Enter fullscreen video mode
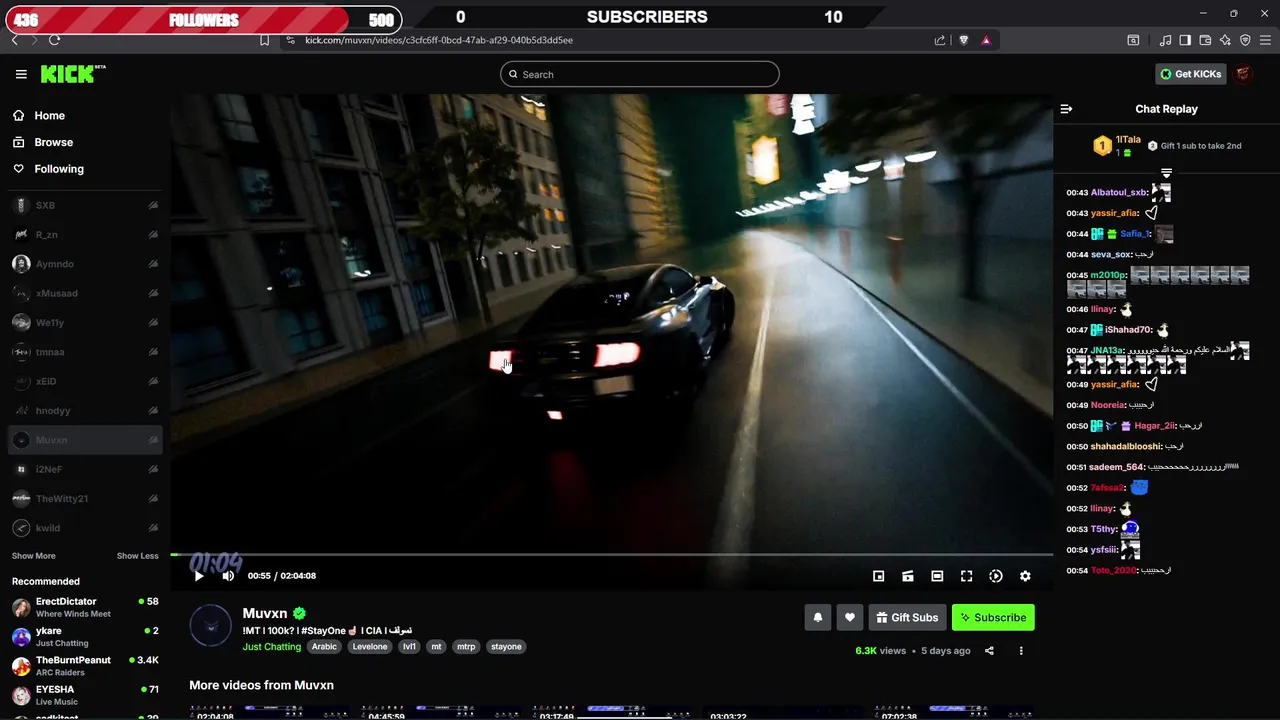 [x=966, y=576]
